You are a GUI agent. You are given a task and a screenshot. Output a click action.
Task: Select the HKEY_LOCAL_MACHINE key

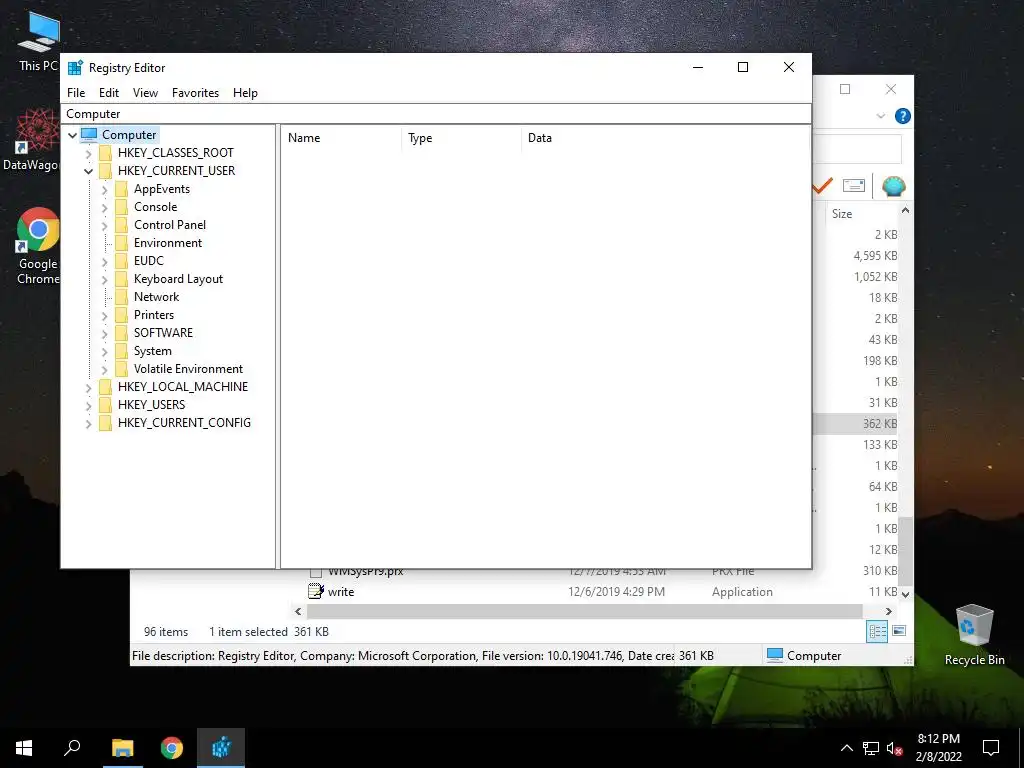tap(183, 387)
